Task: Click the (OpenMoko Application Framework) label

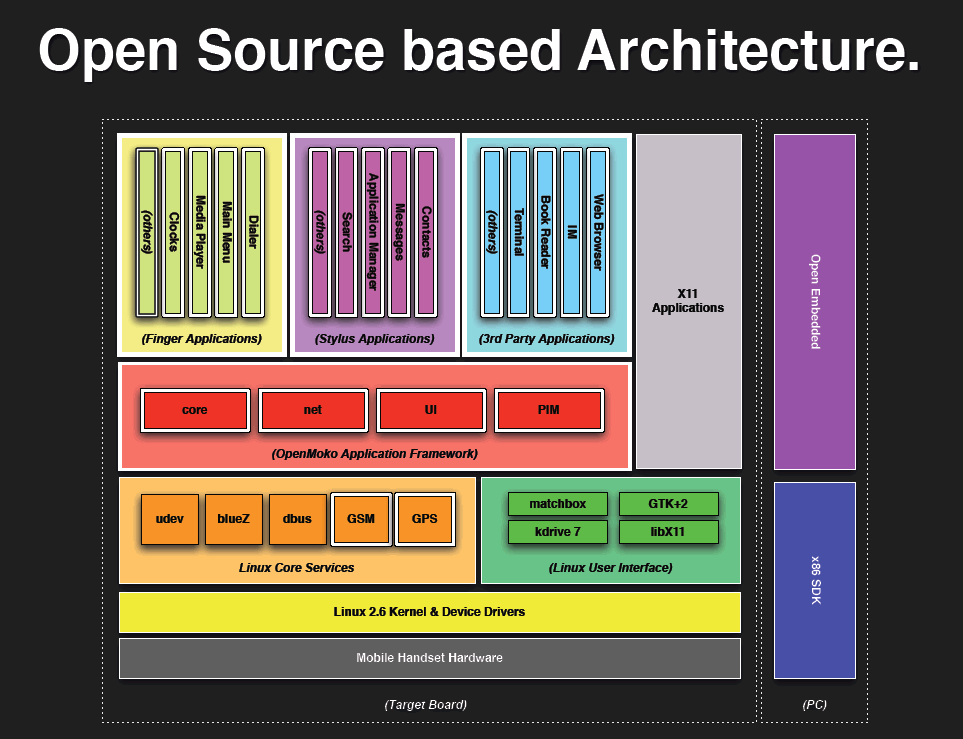Action: (x=375, y=454)
